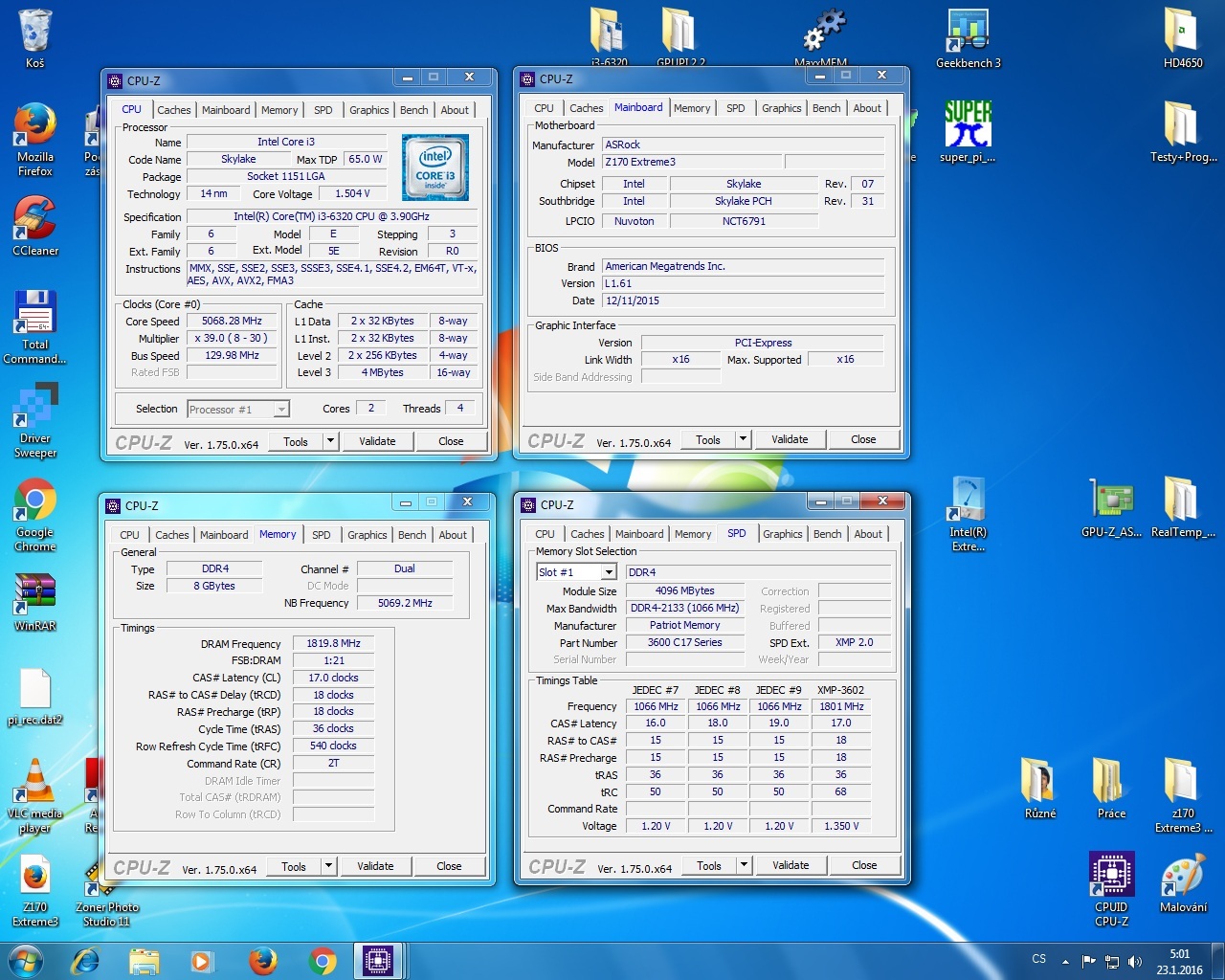Select the pi_rec.dat2 file icon
The width and height of the screenshot is (1225, 980).
click(x=34, y=697)
